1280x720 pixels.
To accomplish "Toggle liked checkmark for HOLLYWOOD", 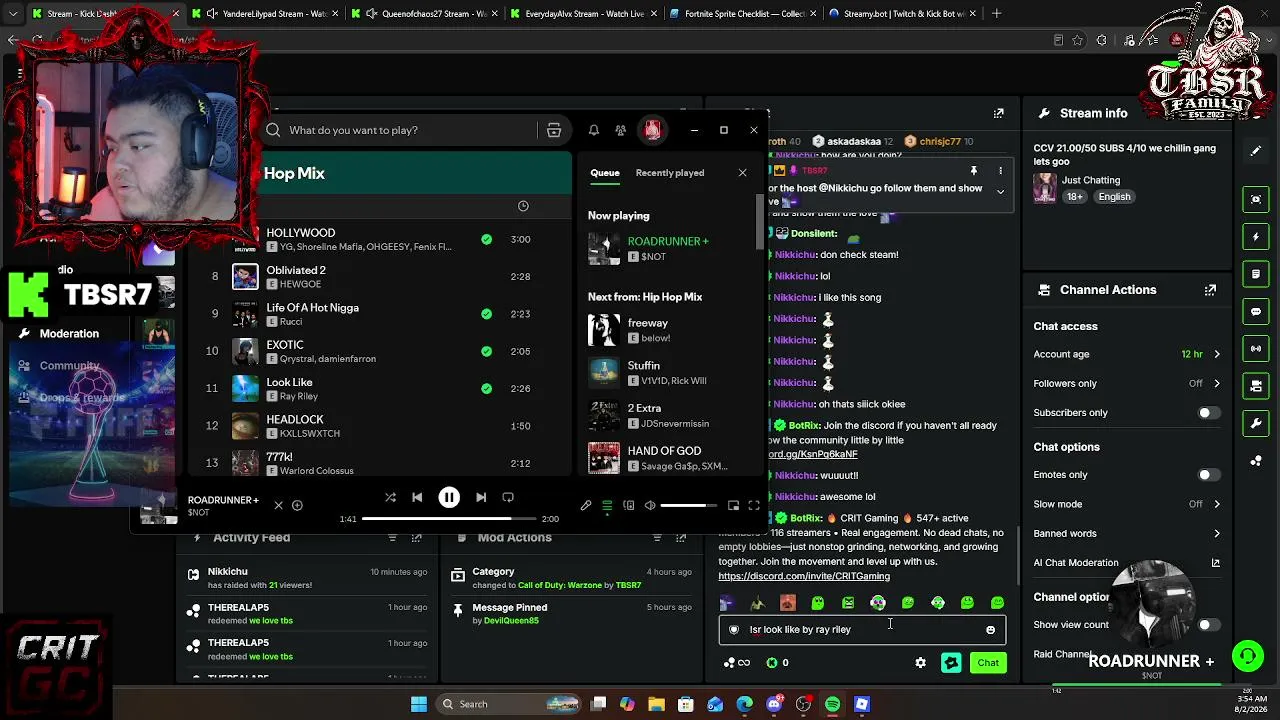I will click(486, 240).
